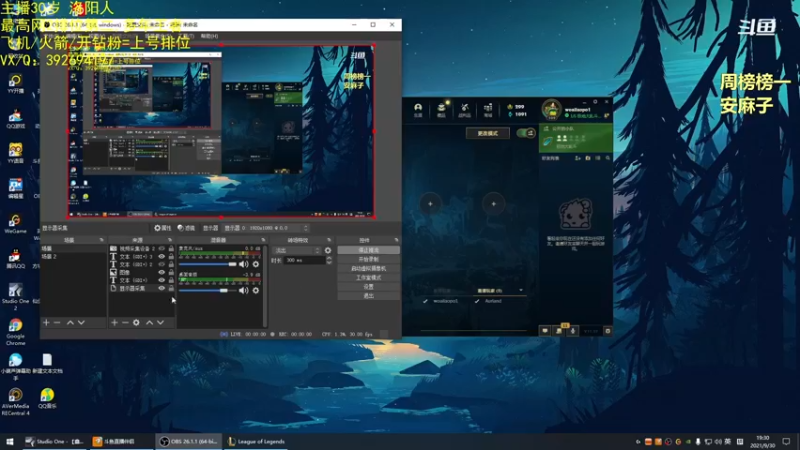This screenshot has width=800, height=450.
Task: Toggle lock on the image source
Action: [171, 272]
